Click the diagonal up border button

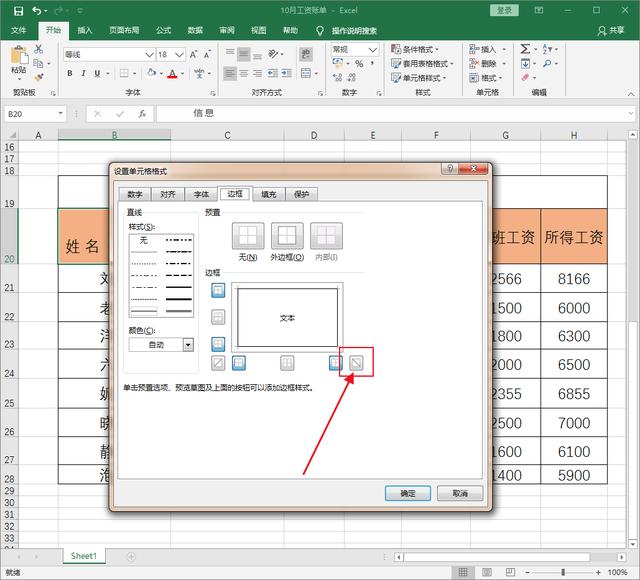coord(218,363)
